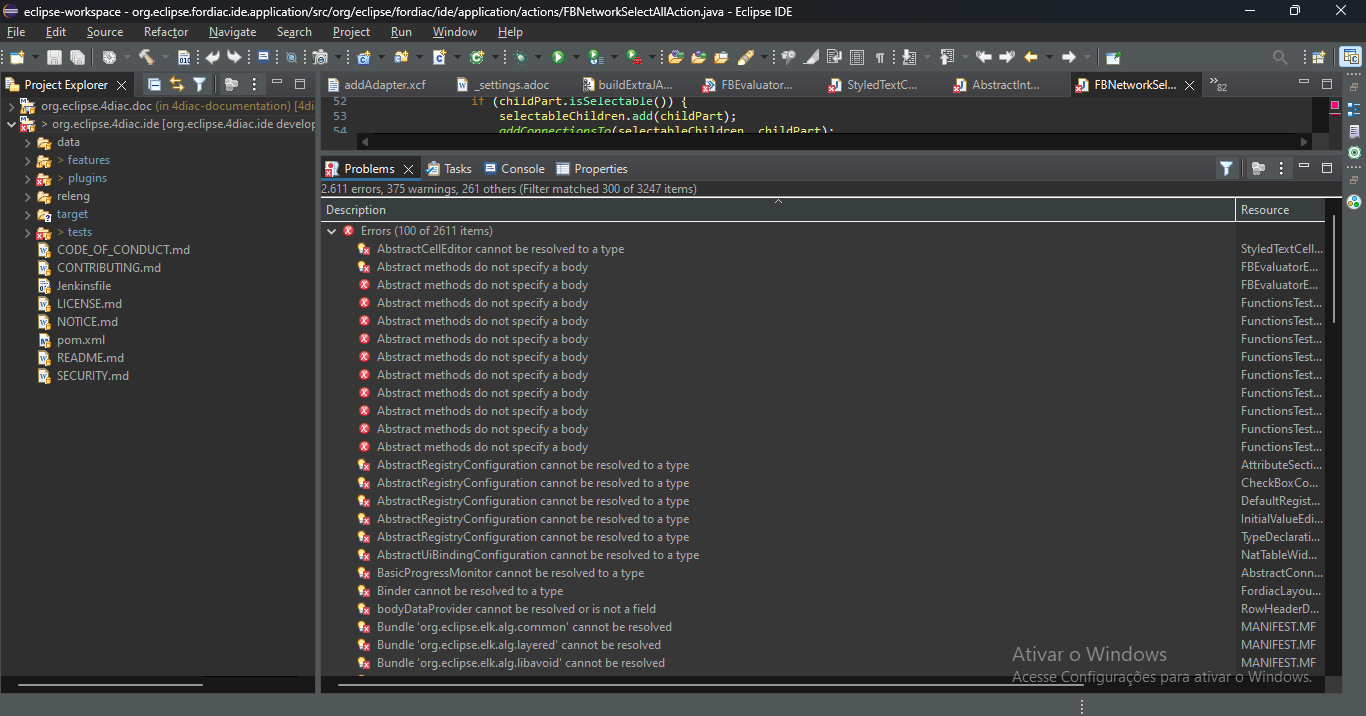Select the Jenkinsfile entry
Viewport: 1366px width, 716px height.
click(x=84, y=286)
